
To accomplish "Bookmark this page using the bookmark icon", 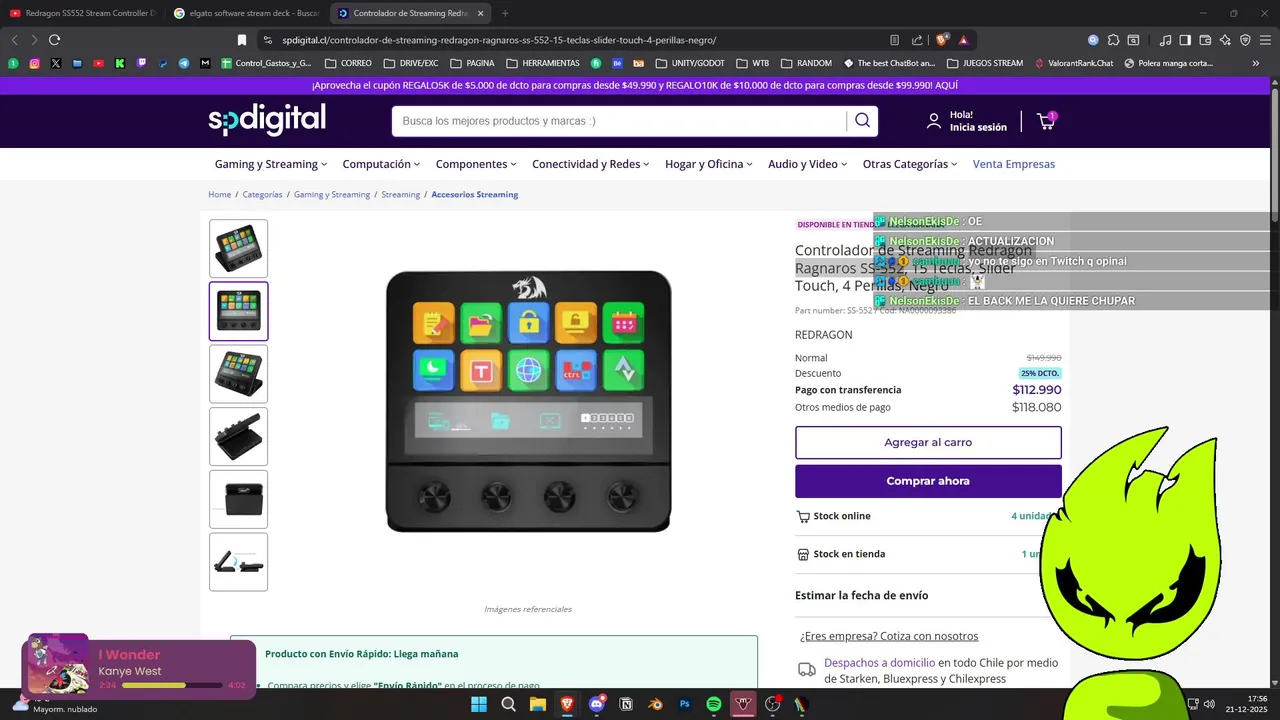I will (x=242, y=40).
